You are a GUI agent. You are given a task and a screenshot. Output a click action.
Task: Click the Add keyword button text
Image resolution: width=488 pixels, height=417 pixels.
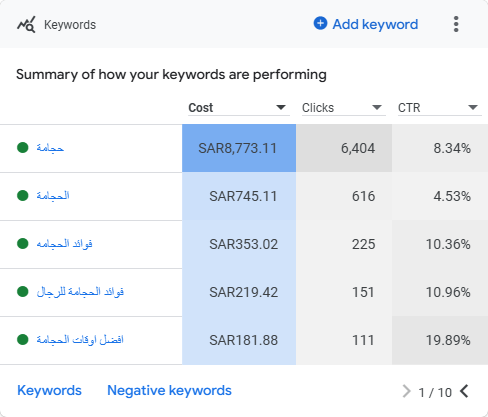click(x=375, y=24)
